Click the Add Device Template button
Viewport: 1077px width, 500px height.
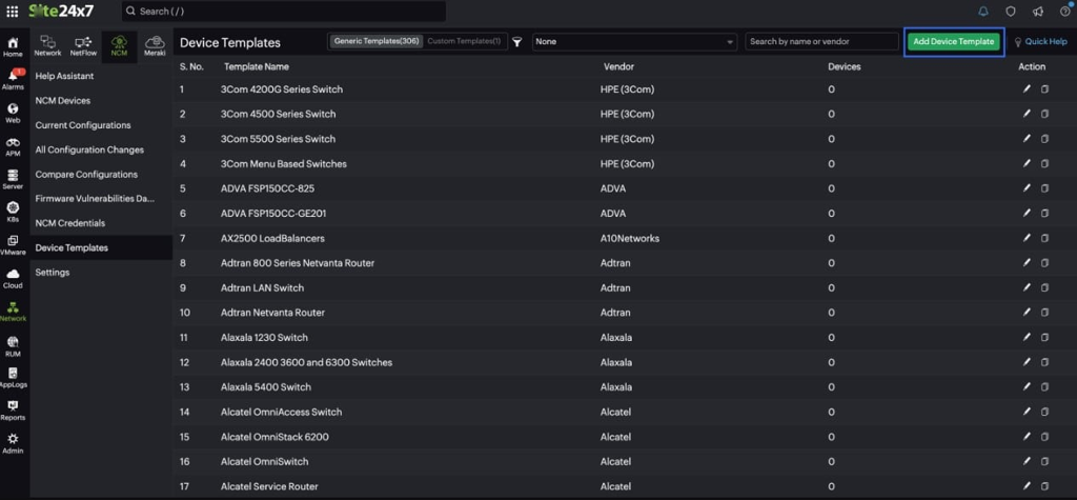[953, 42]
